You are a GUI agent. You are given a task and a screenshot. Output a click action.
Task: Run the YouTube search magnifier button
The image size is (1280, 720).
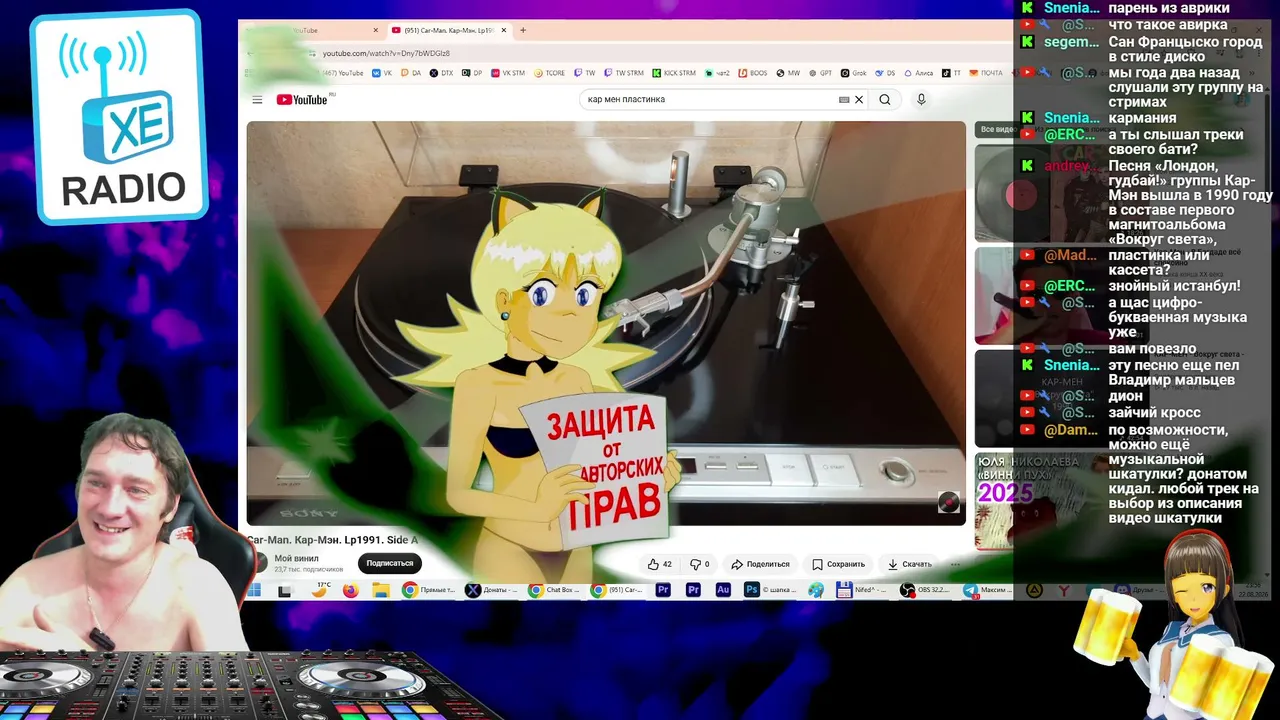885,100
